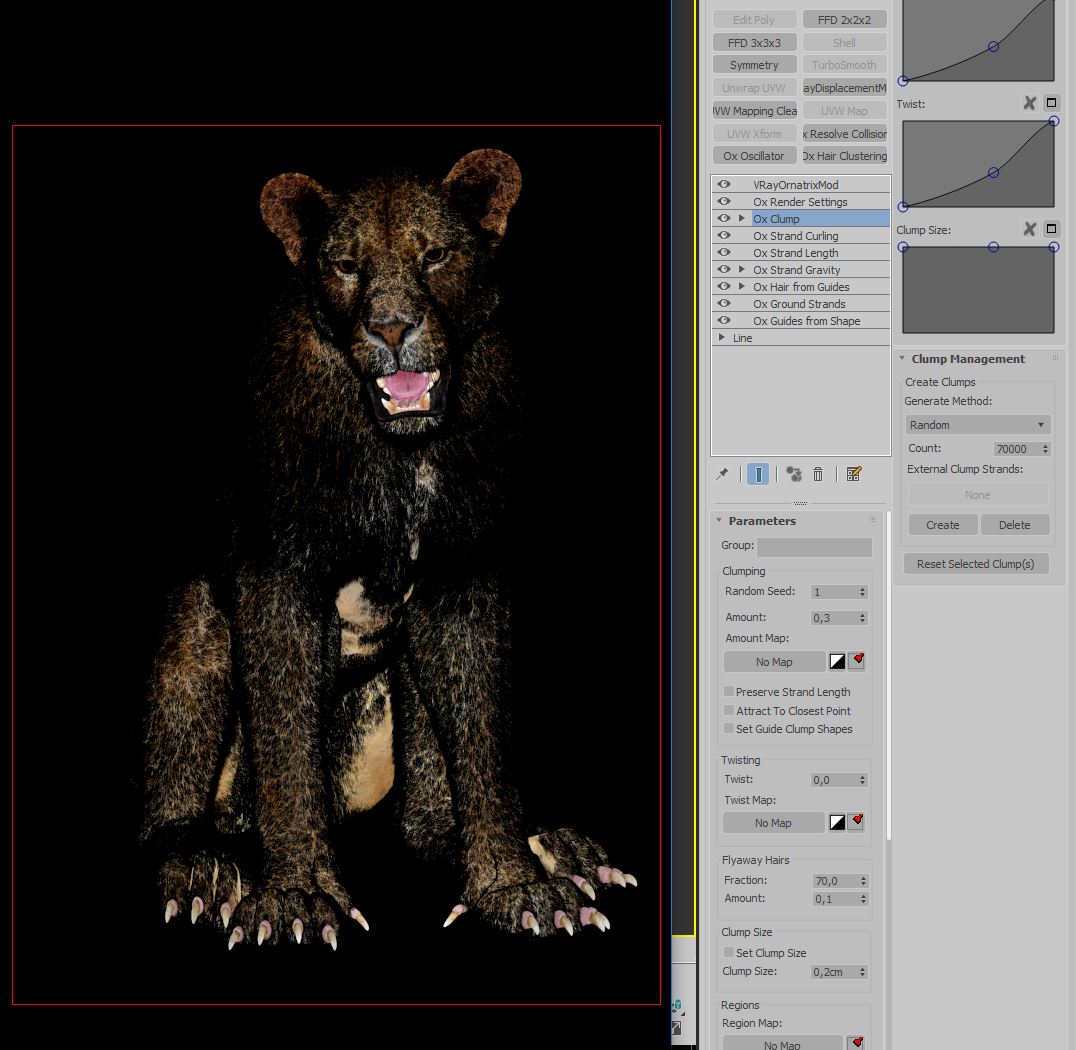The width and height of the screenshot is (1076, 1050).
Task: Click the pin stack icon
Action: (x=722, y=474)
